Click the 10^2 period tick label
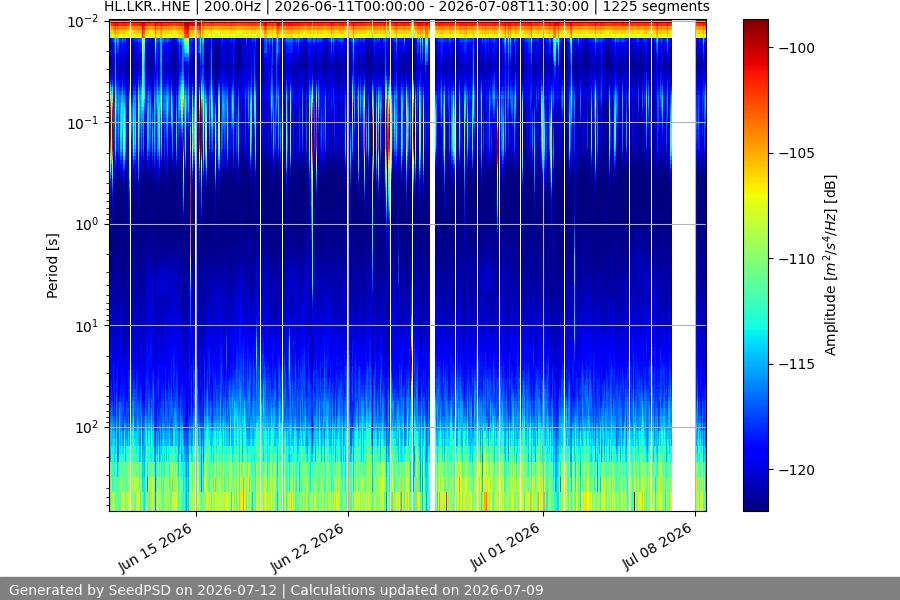This screenshot has width=900, height=600. click(x=87, y=427)
